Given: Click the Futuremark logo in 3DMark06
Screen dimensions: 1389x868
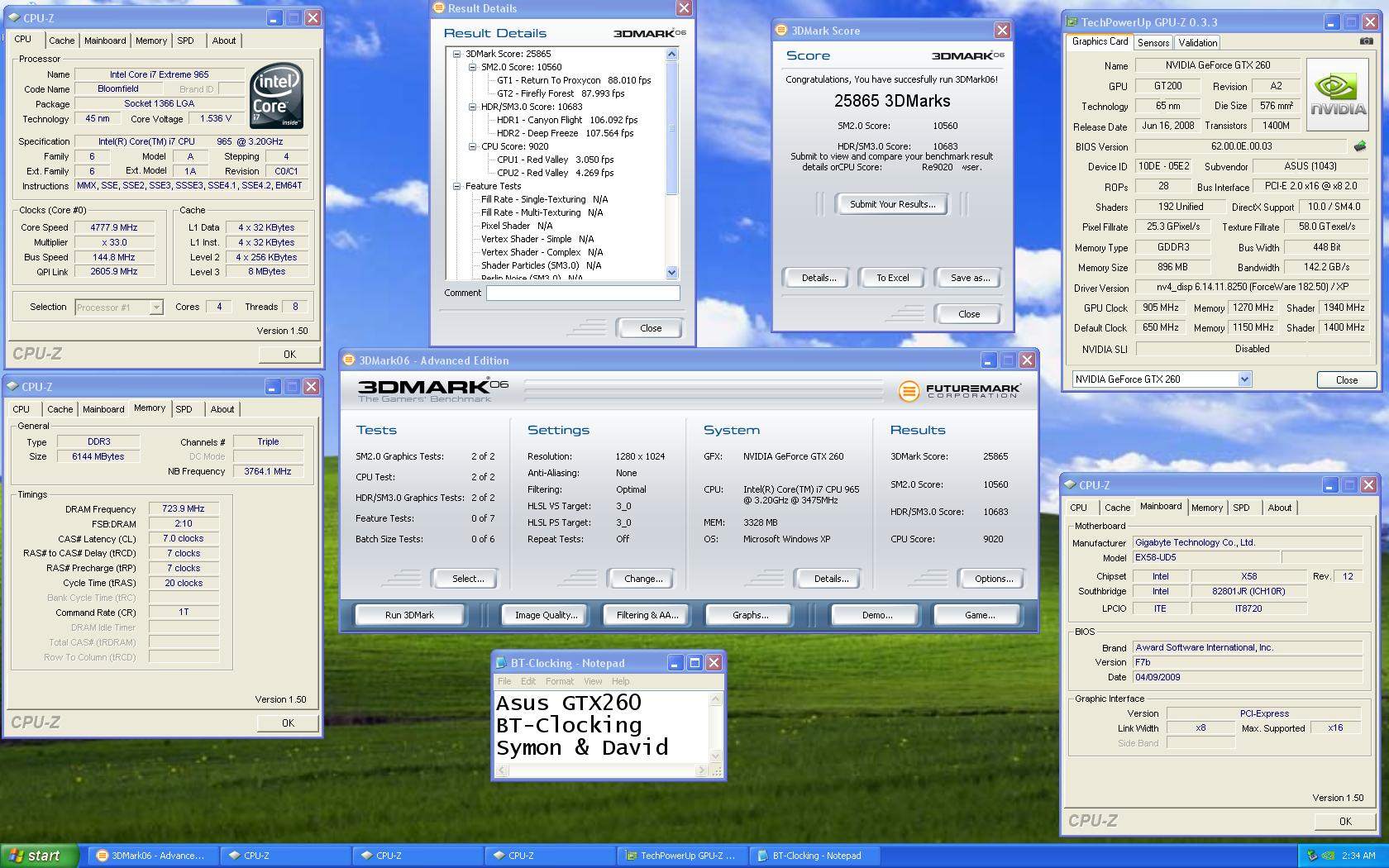Looking at the screenshot, I should pyautogui.click(x=959, y=390).
